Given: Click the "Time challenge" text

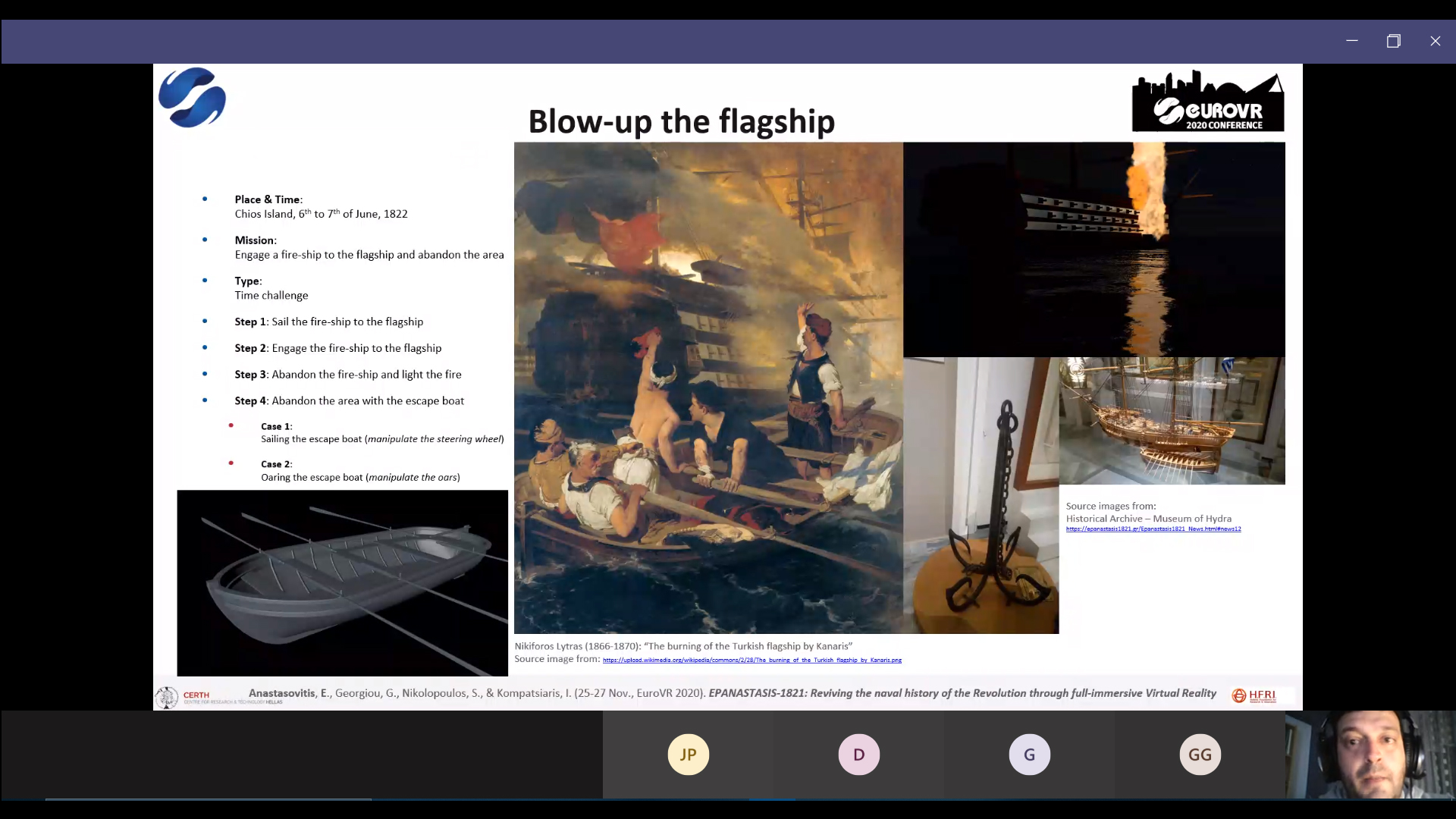Looking at the screenshot, I should click(x=271, y=296).
